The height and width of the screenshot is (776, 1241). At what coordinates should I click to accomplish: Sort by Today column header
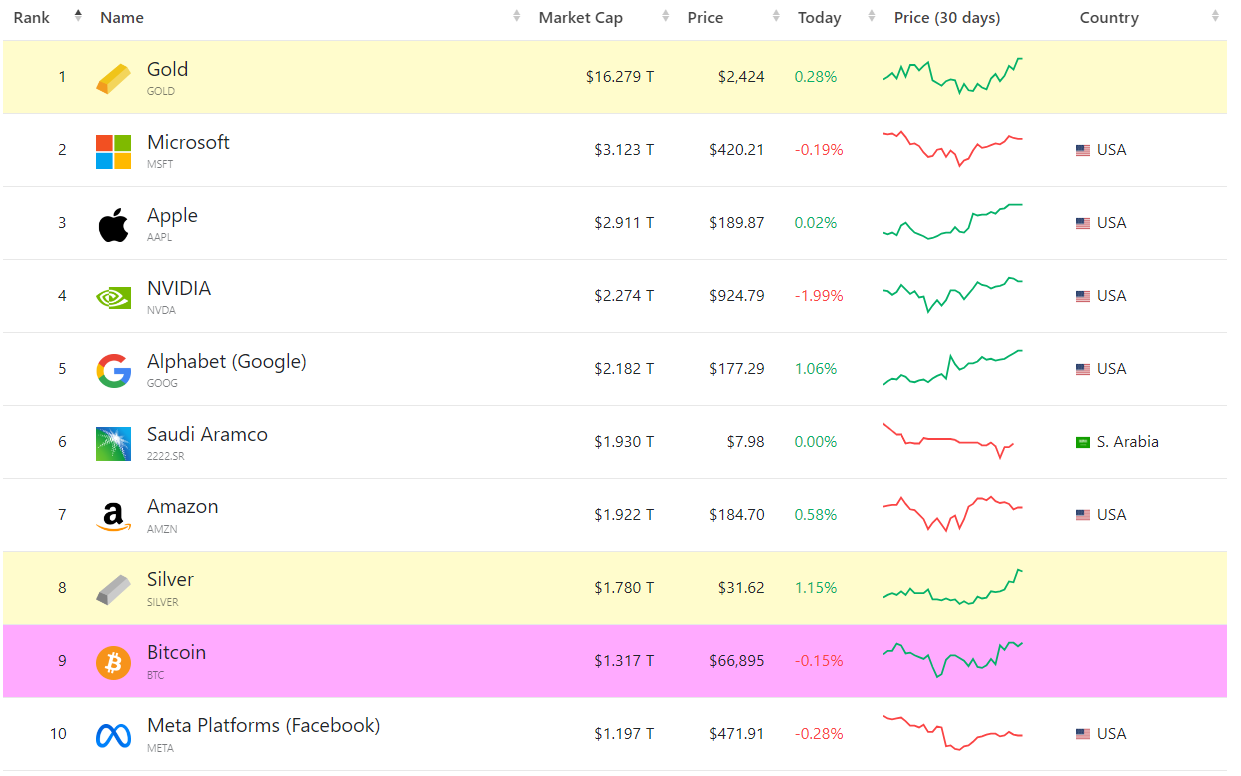(819, 18)
